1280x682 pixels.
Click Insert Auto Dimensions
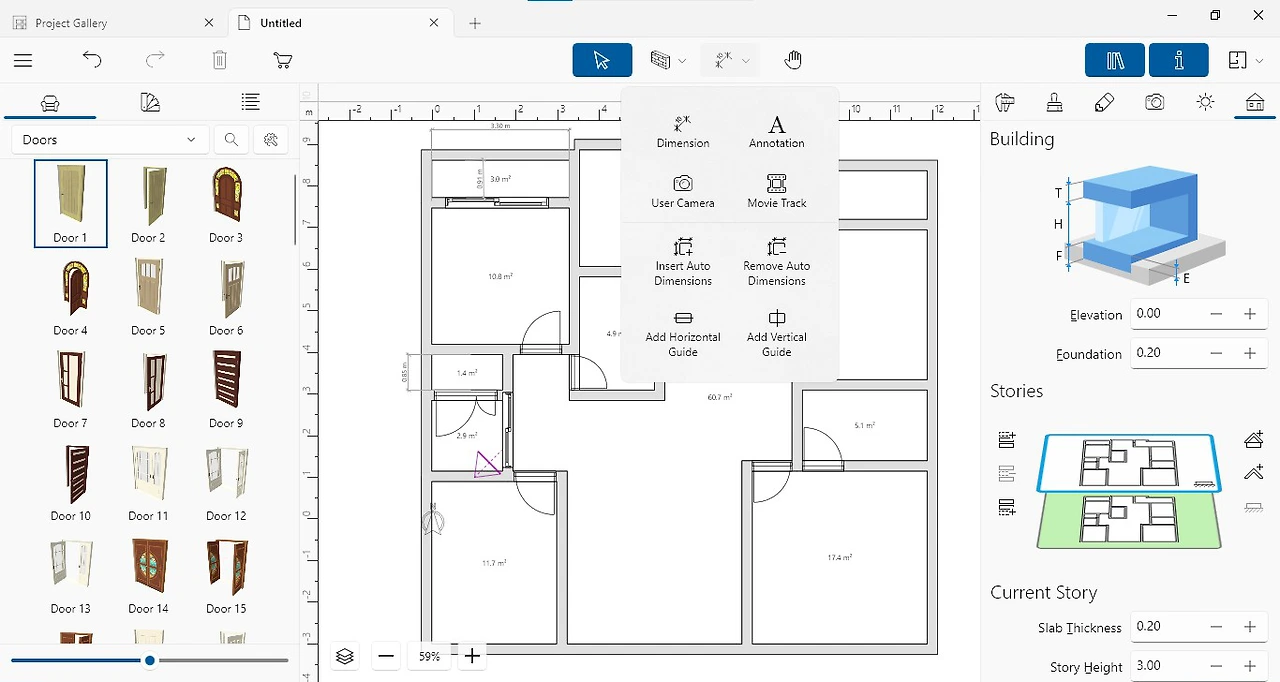click(683, 261)
